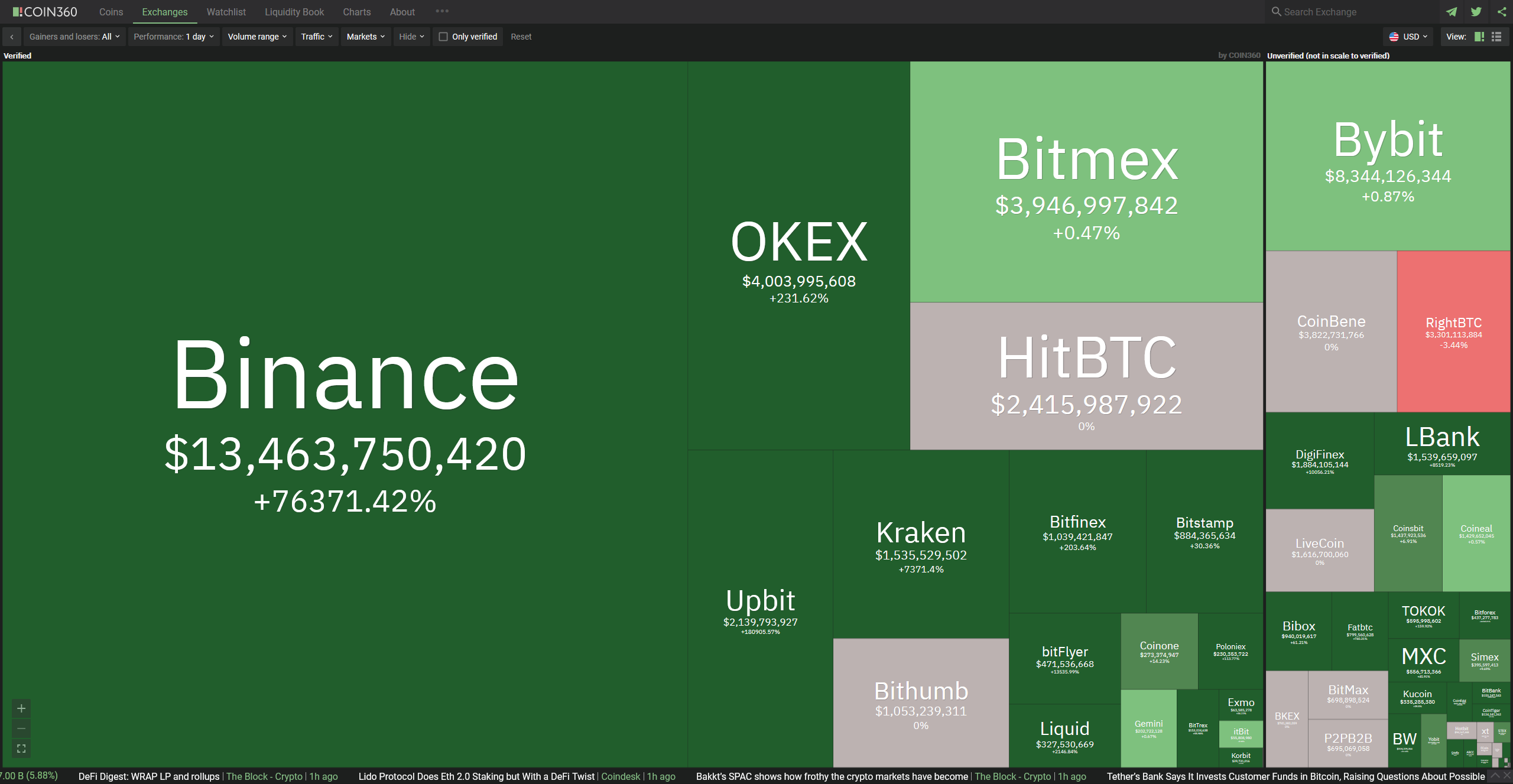Open the three-dots more menu
Viewport: 1513px width, 784px height.
coord(442,11)
